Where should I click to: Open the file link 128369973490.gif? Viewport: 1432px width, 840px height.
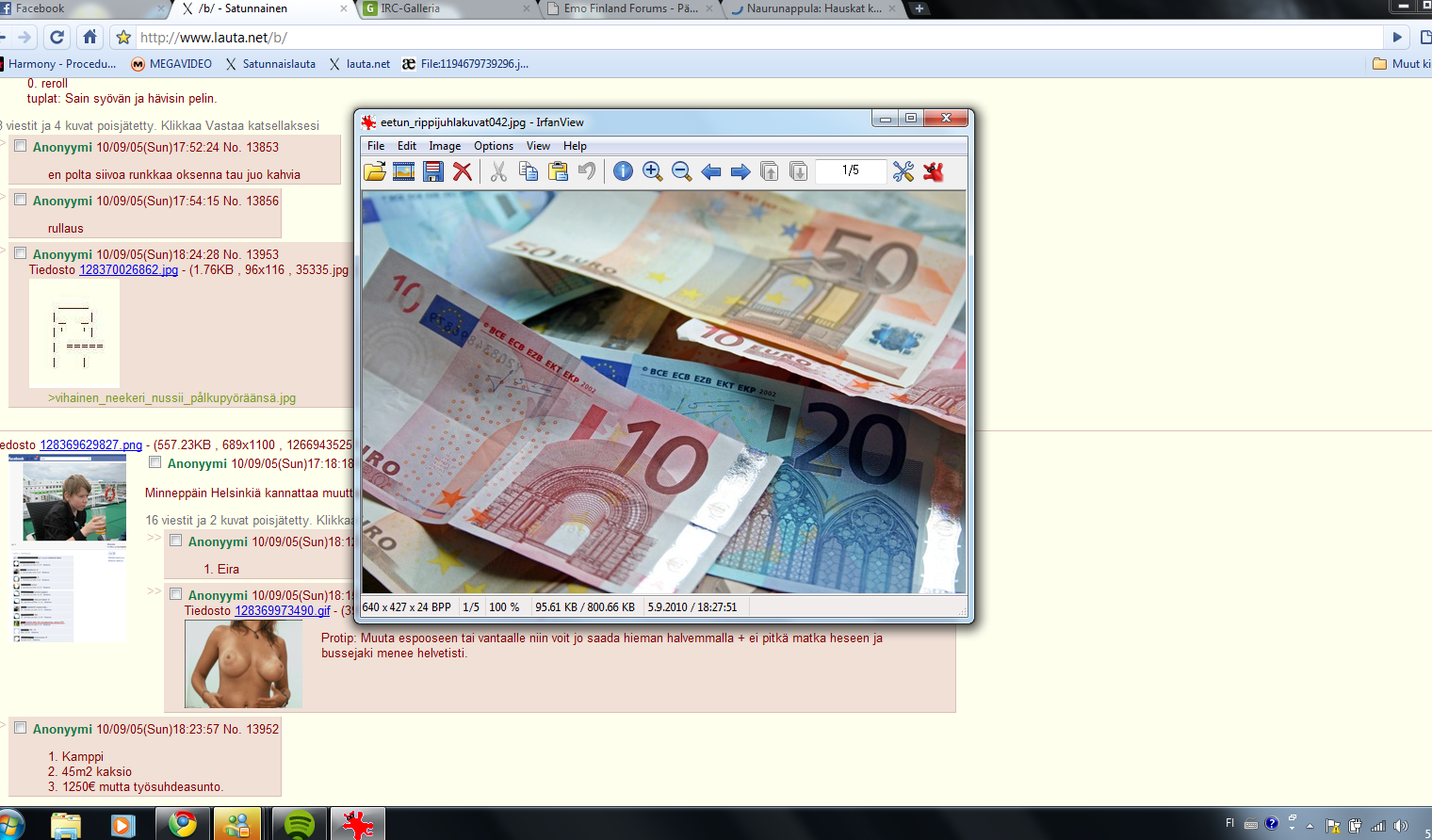283,610
